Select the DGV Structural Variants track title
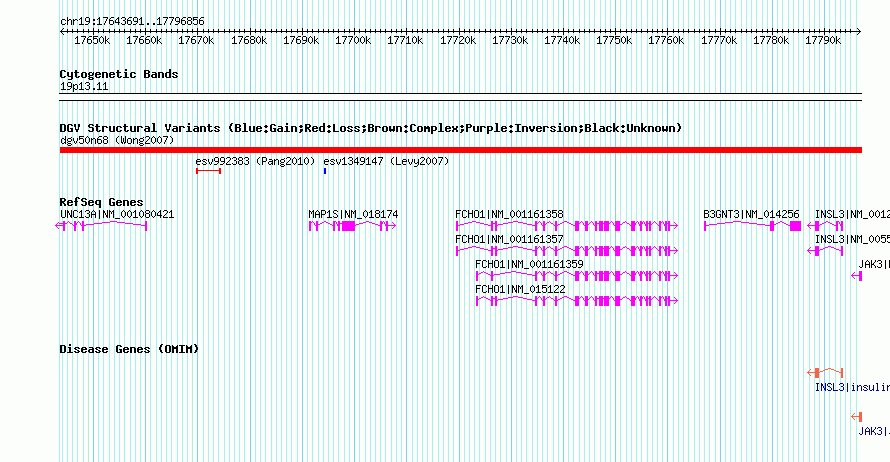The image size is (890, 462). tap(371, 128)
